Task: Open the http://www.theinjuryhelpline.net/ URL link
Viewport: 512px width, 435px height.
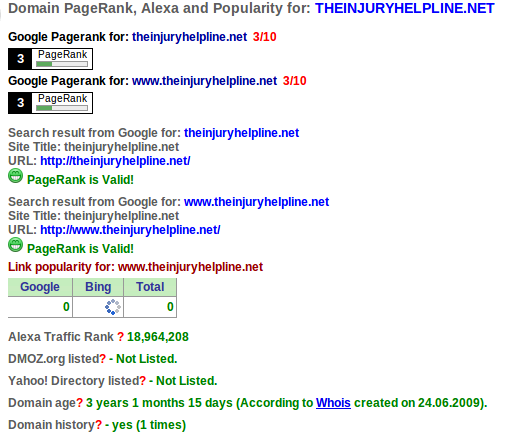Action: (130, 230)
